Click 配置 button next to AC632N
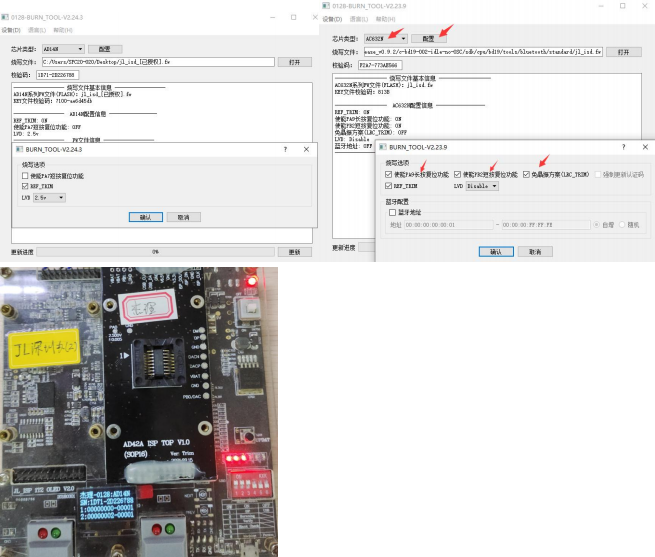Viewport: 655px width, 557px height. click(429, 39)
